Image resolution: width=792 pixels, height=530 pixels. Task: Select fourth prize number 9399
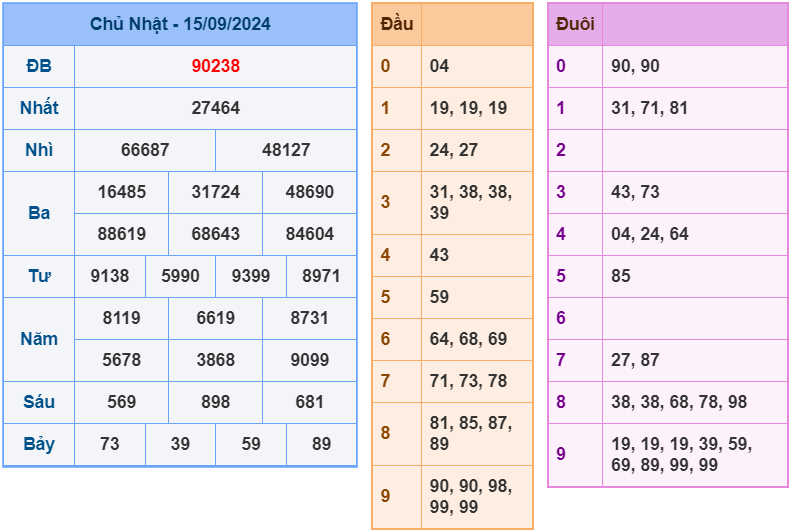coord(251,276)
